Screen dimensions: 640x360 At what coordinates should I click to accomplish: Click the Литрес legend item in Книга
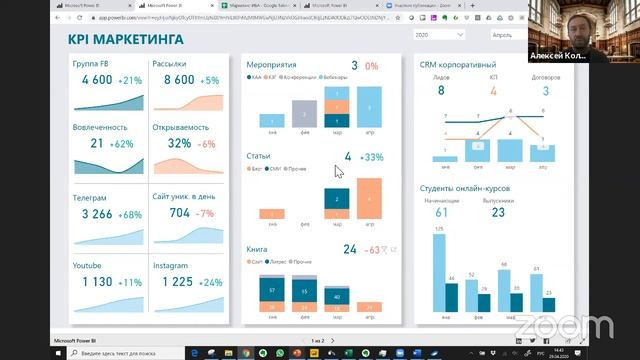(276, 262)
